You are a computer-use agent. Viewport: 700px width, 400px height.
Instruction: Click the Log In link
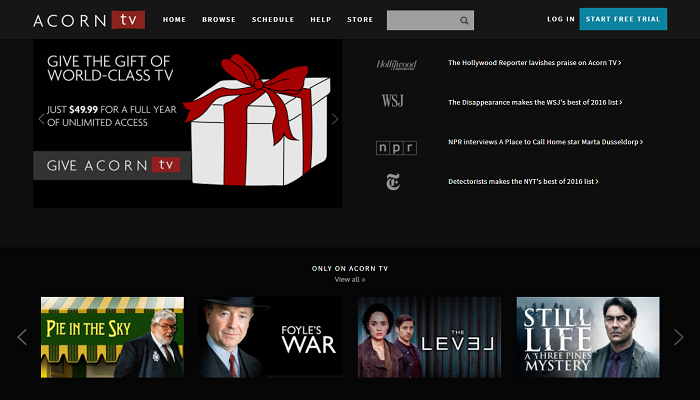(x=561, y=19)
